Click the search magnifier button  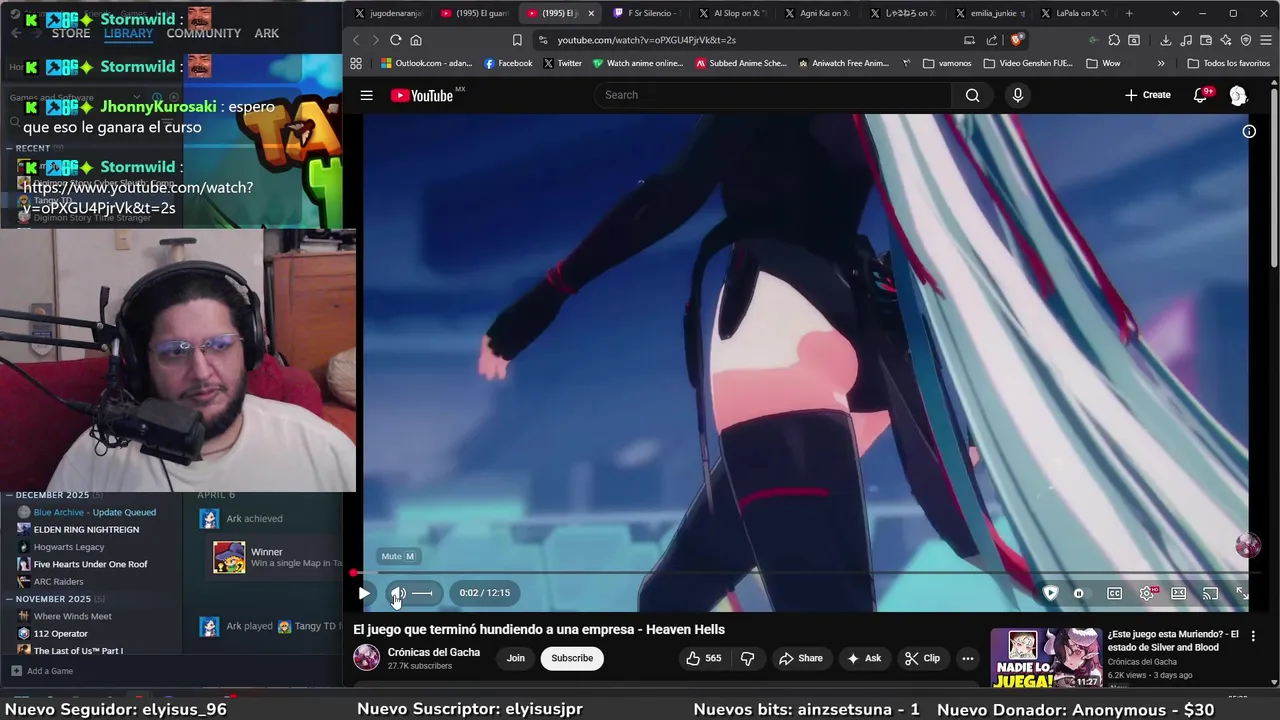972,95
